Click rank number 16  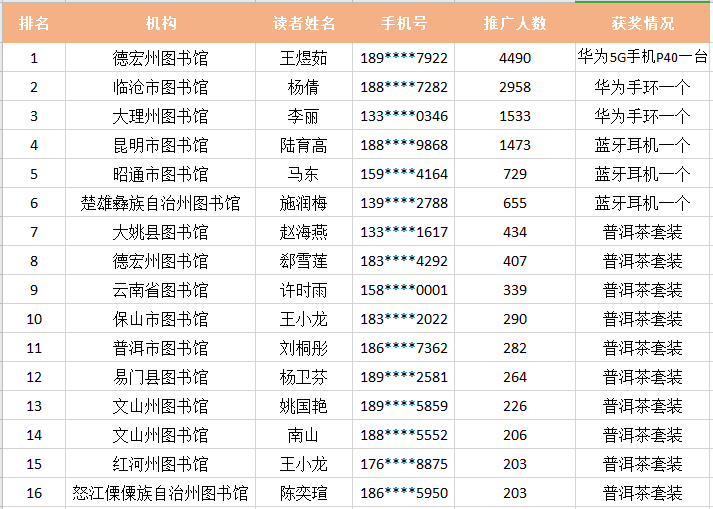[34, 493]
